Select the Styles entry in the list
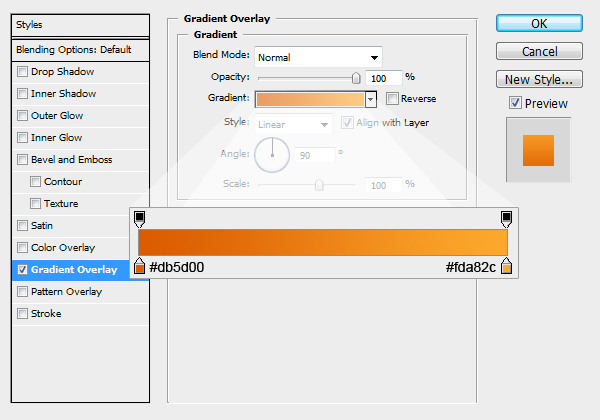The width and height of the screenshot is (600, 420). point(80,25)
